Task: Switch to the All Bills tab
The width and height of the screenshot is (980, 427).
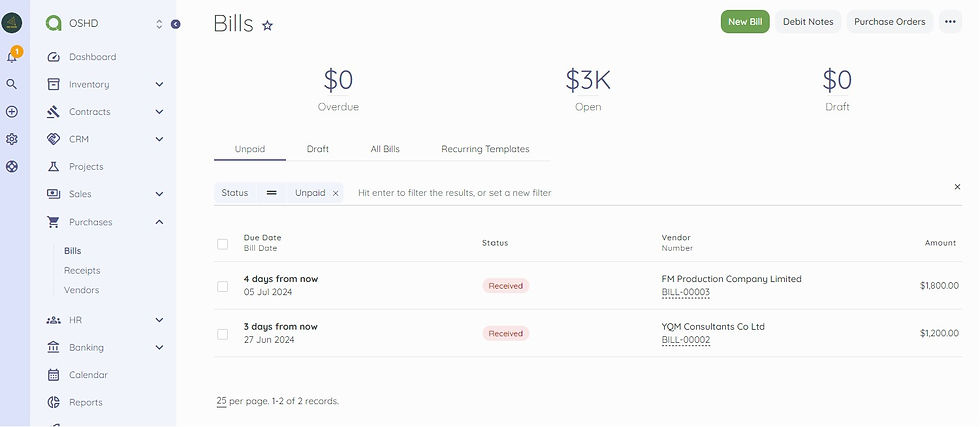Action: (x=384, y=149)
